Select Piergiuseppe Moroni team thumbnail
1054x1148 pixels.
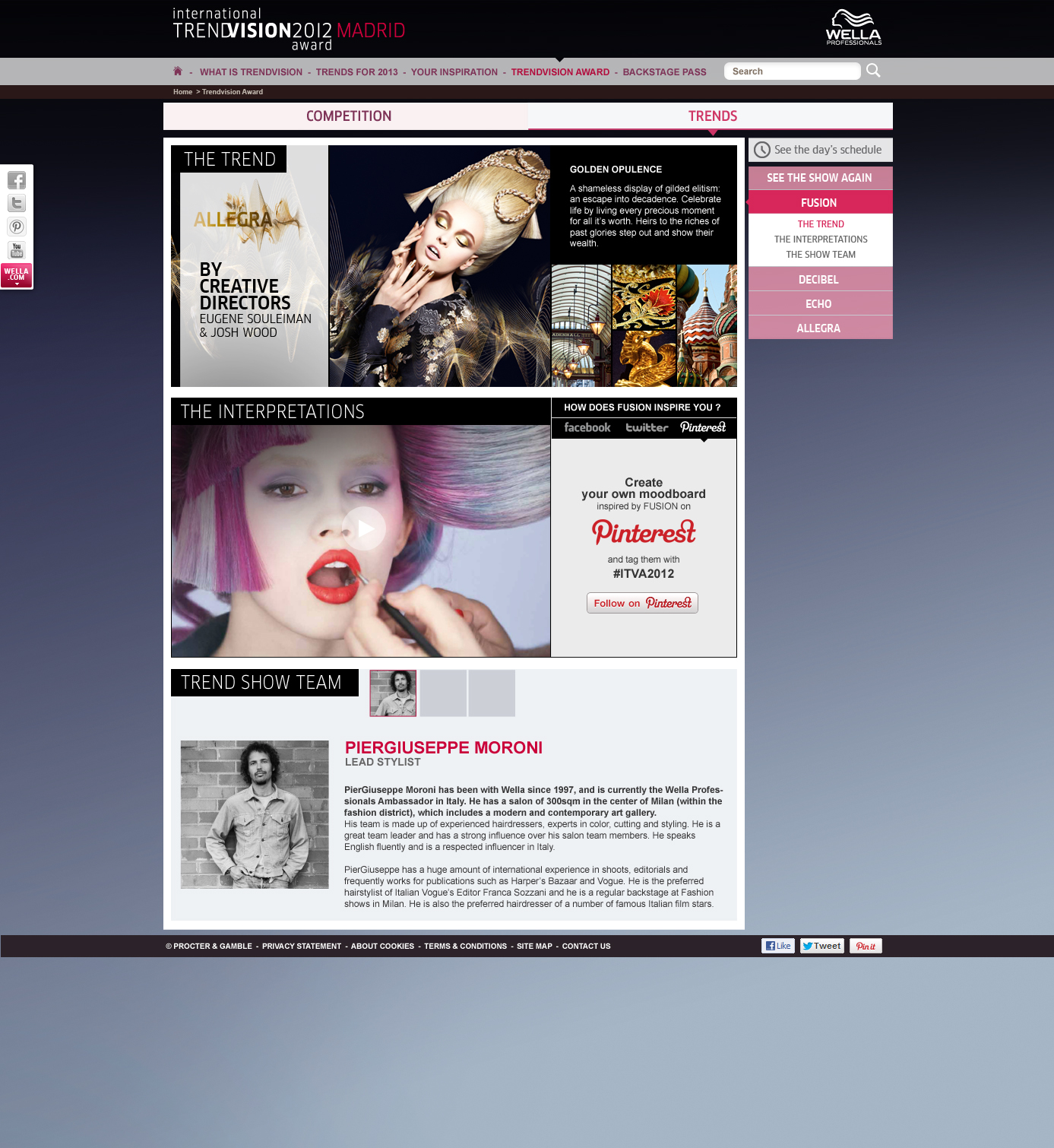click(393, 693)
